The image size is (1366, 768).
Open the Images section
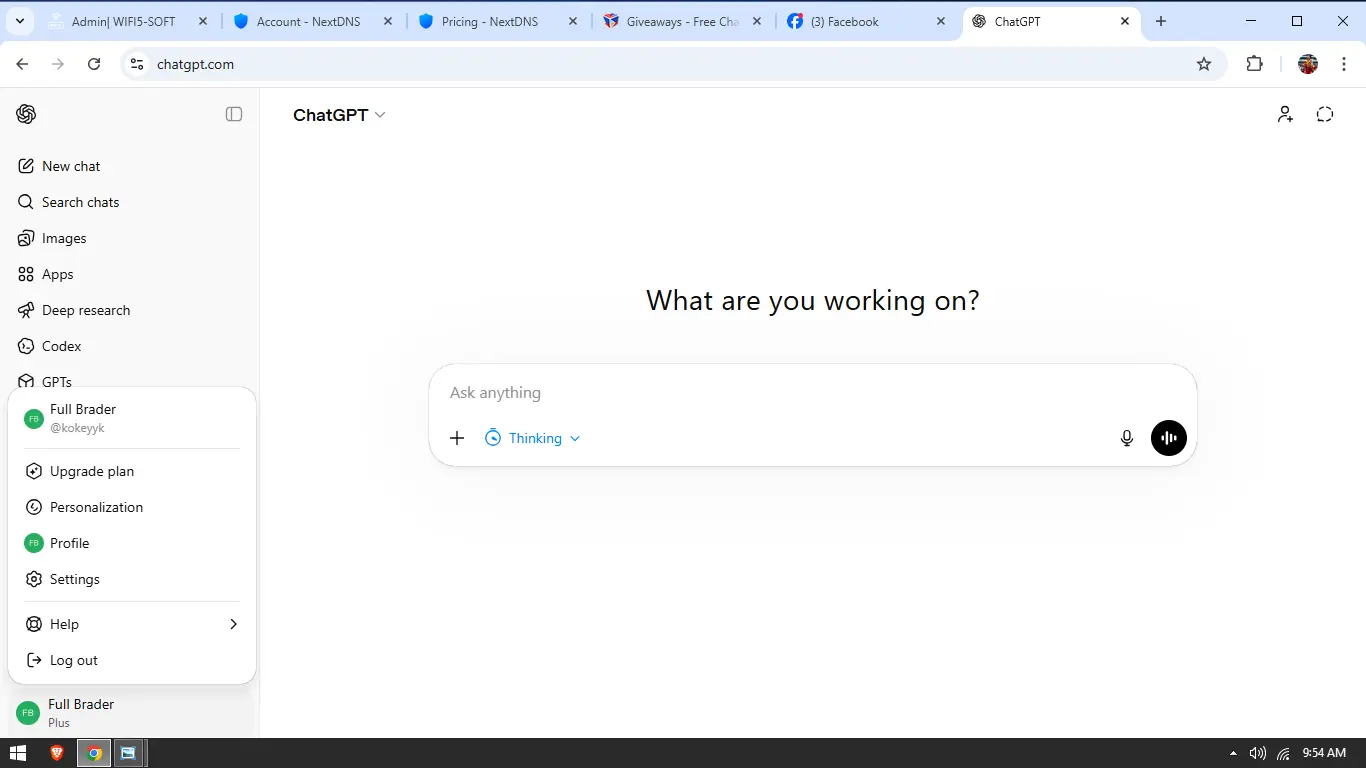tap(130, 238)
